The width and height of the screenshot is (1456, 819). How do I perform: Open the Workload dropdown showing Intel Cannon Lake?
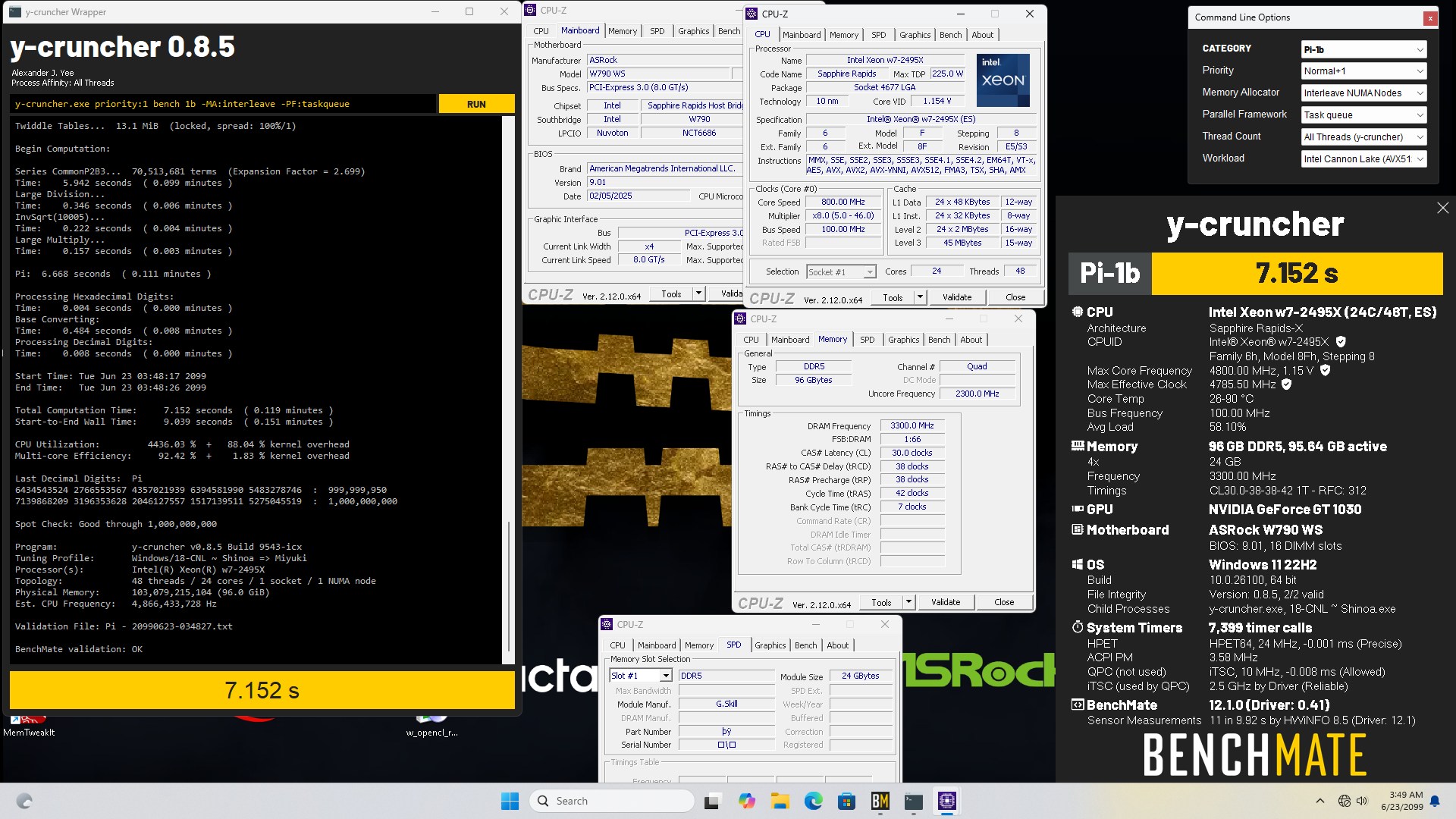(1363, 158)
